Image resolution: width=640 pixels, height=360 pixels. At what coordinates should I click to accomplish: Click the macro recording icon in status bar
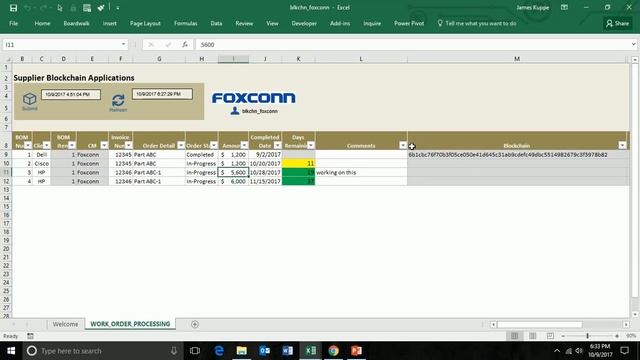point(30,336)
